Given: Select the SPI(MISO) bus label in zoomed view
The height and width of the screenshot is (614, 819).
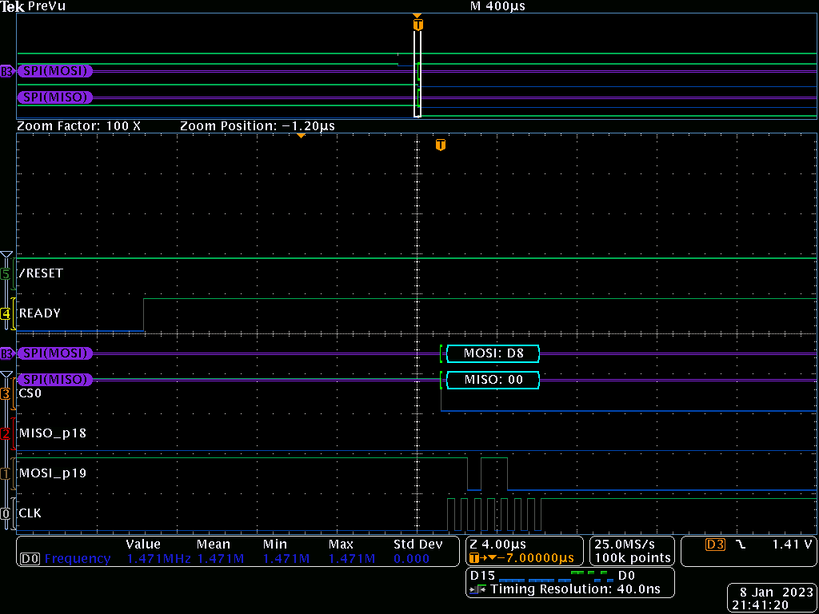Looking at the screenshot, I should pyautogui.click(x=55, y=380).
